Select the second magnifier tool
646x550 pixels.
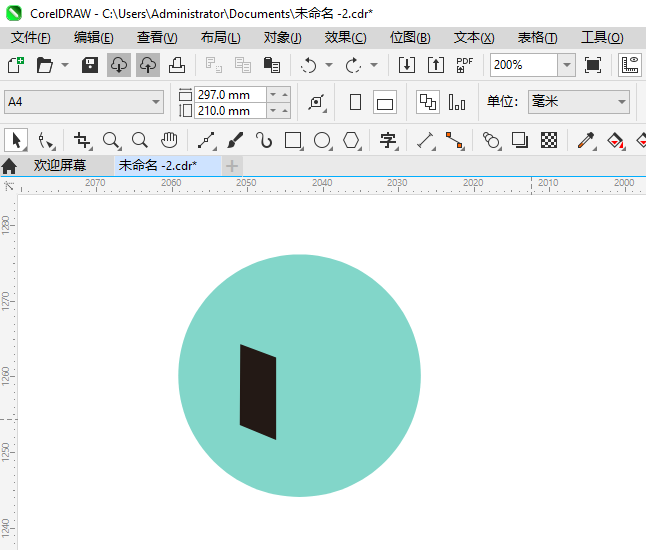(x=140, y=140)
